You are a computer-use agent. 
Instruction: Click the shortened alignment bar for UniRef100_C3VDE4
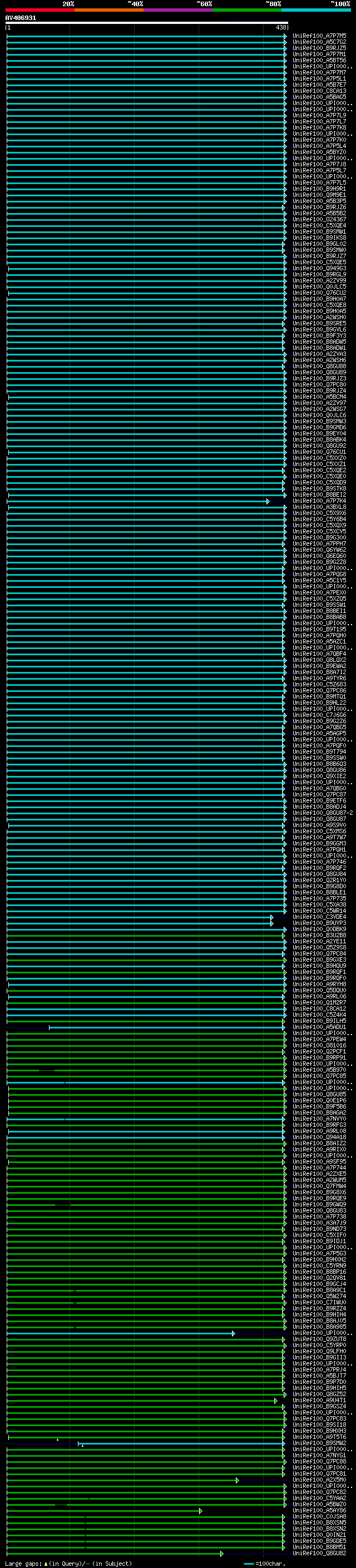click(x=140, y=917)
